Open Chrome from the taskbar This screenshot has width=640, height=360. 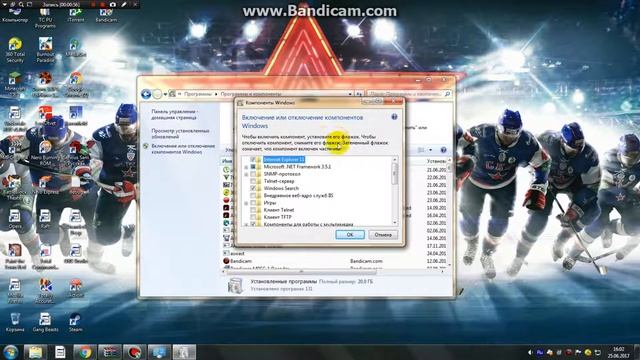tap(85, 352)
